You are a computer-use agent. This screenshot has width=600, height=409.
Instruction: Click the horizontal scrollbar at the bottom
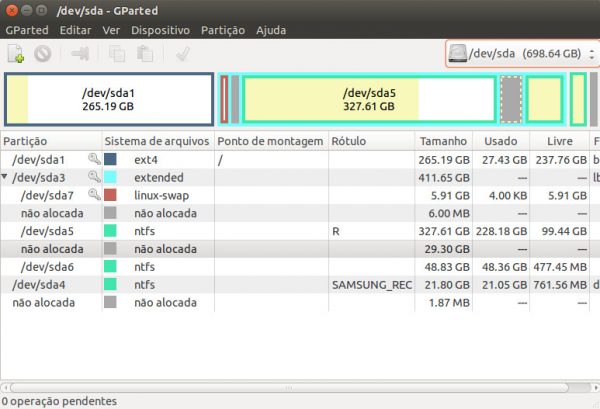point(289,388)
